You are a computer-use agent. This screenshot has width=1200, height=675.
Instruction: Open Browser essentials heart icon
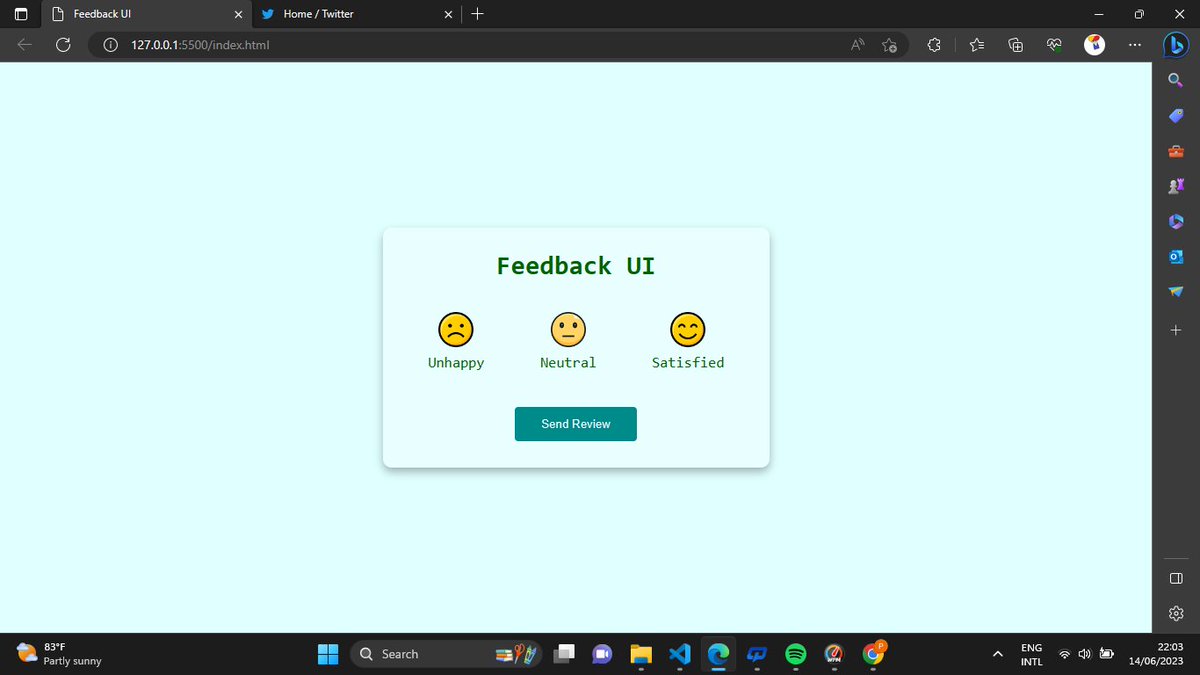pyautogui.click(x=1054, y=44)
